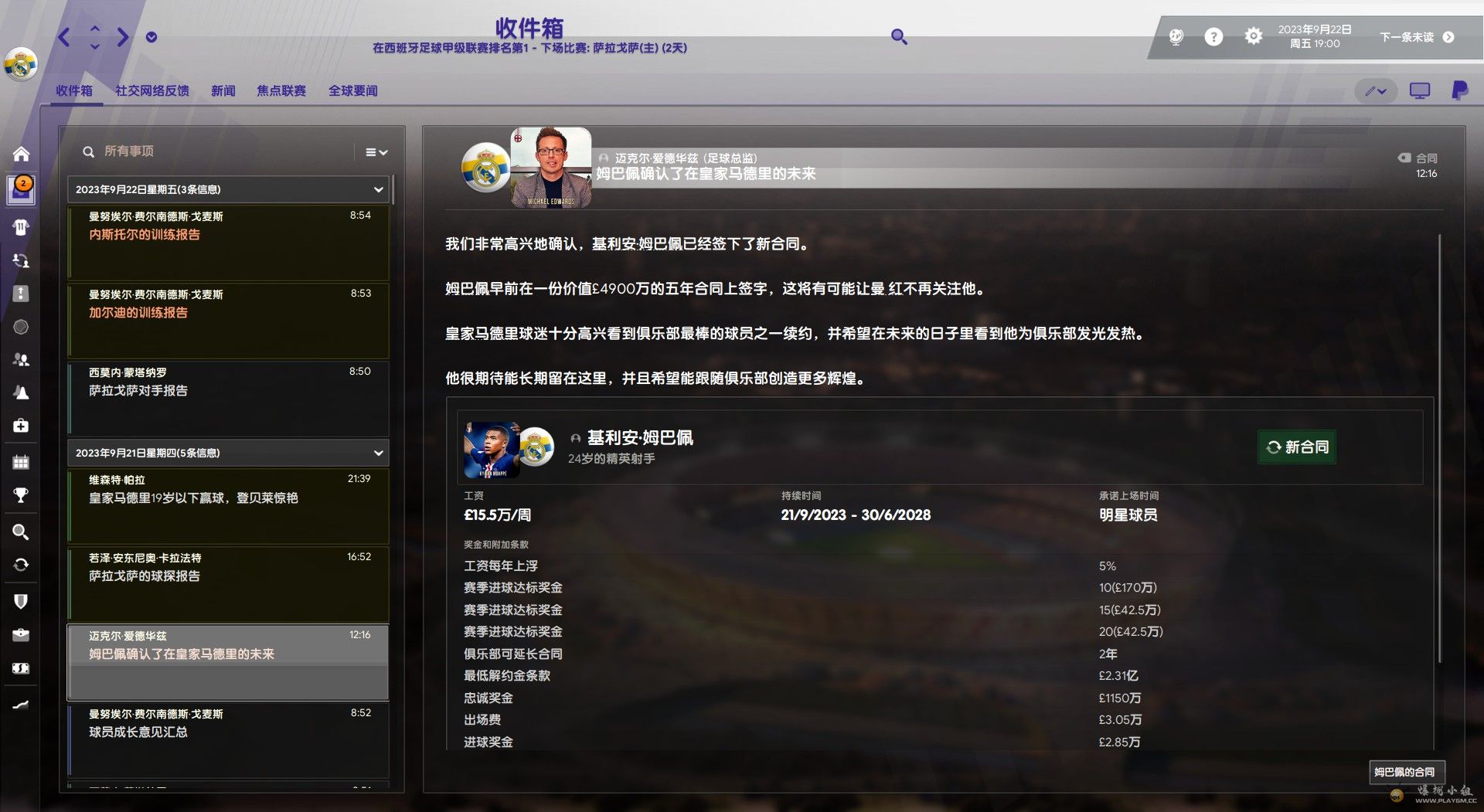Click the inbox list scrollbar
Screen dimensions: 1484x812
pyautogui.click(x=393, y=190)
